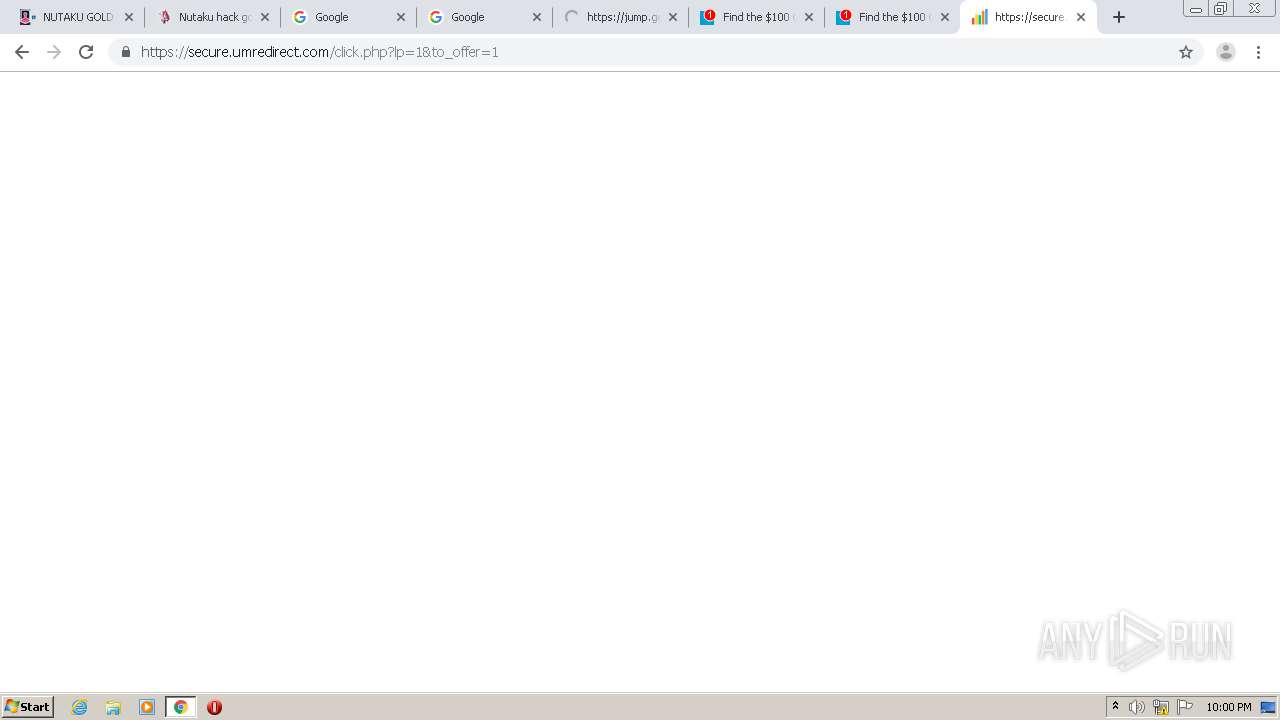The image size is (1280, 720).
Task: Close the first Google tab
Action: tap(401, 17)
